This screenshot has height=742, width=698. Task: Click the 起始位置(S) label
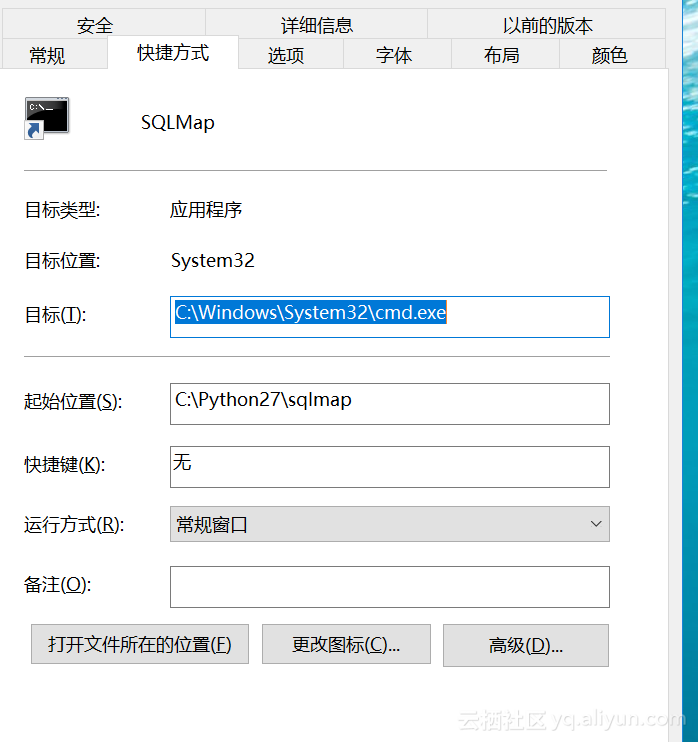(73, 402)
